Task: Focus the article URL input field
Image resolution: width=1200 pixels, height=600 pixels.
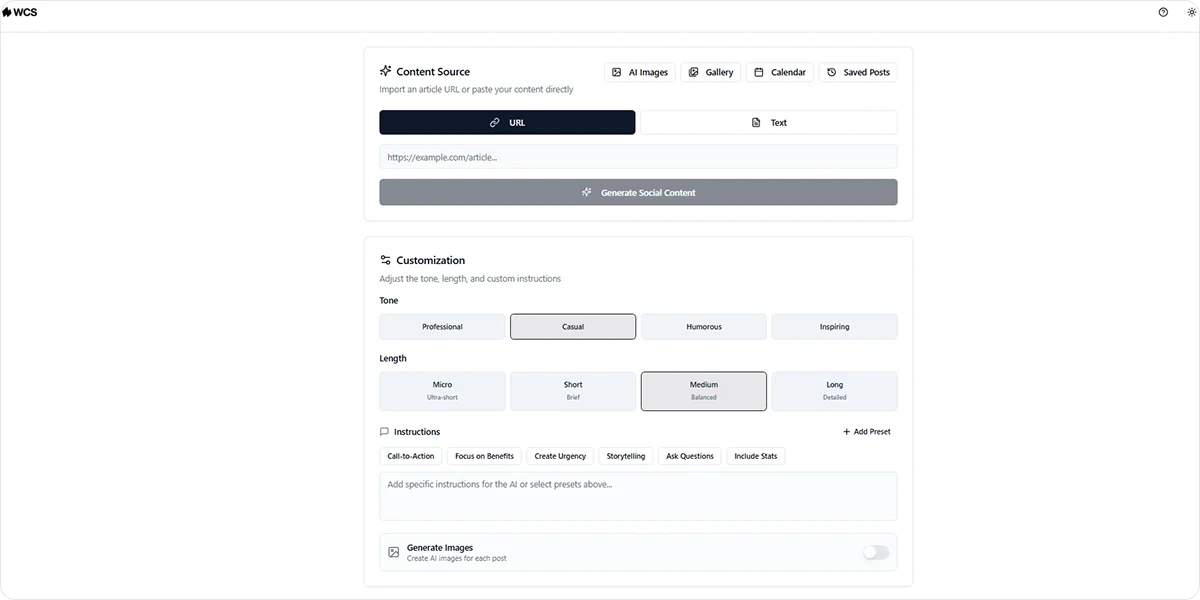Action: [638, 157]
